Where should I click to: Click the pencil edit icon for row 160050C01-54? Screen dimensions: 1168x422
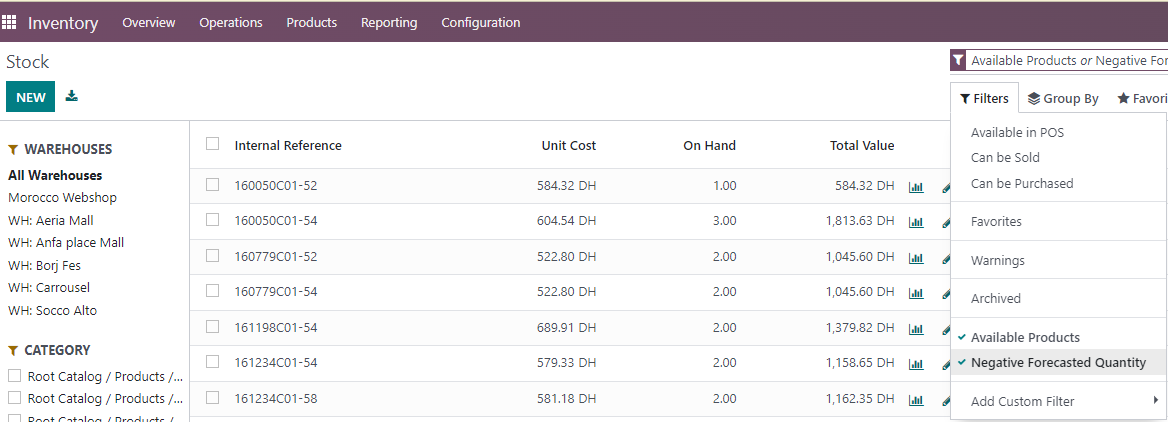pos(946,222)
